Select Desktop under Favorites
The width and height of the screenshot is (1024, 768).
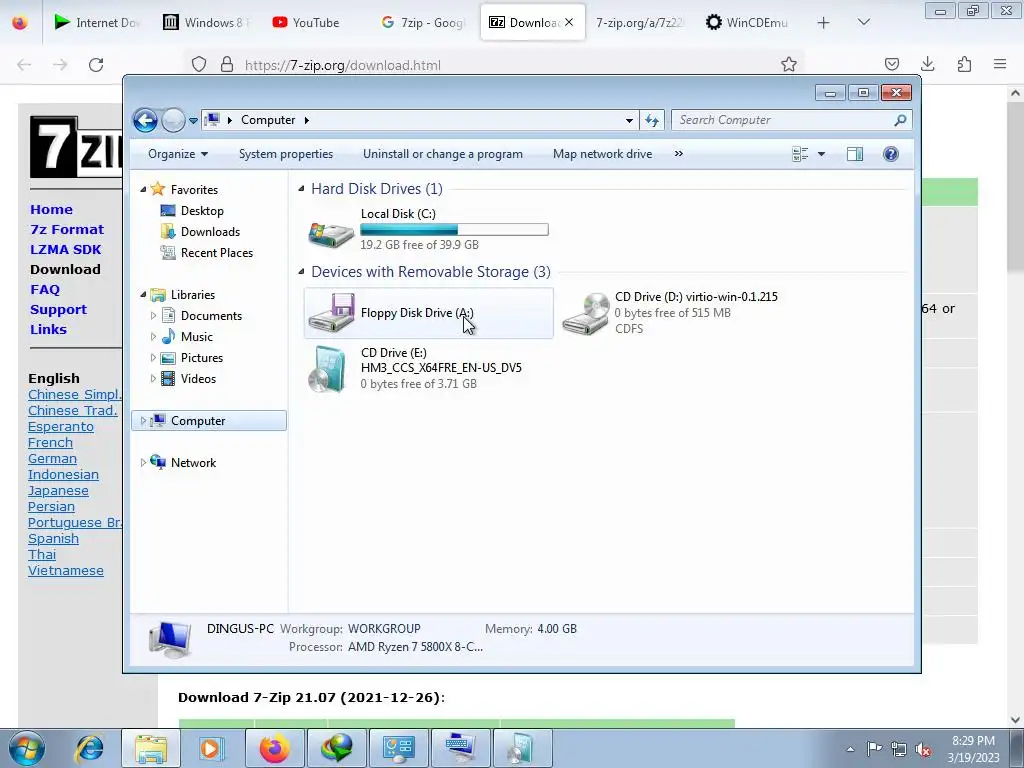[202, 211]
